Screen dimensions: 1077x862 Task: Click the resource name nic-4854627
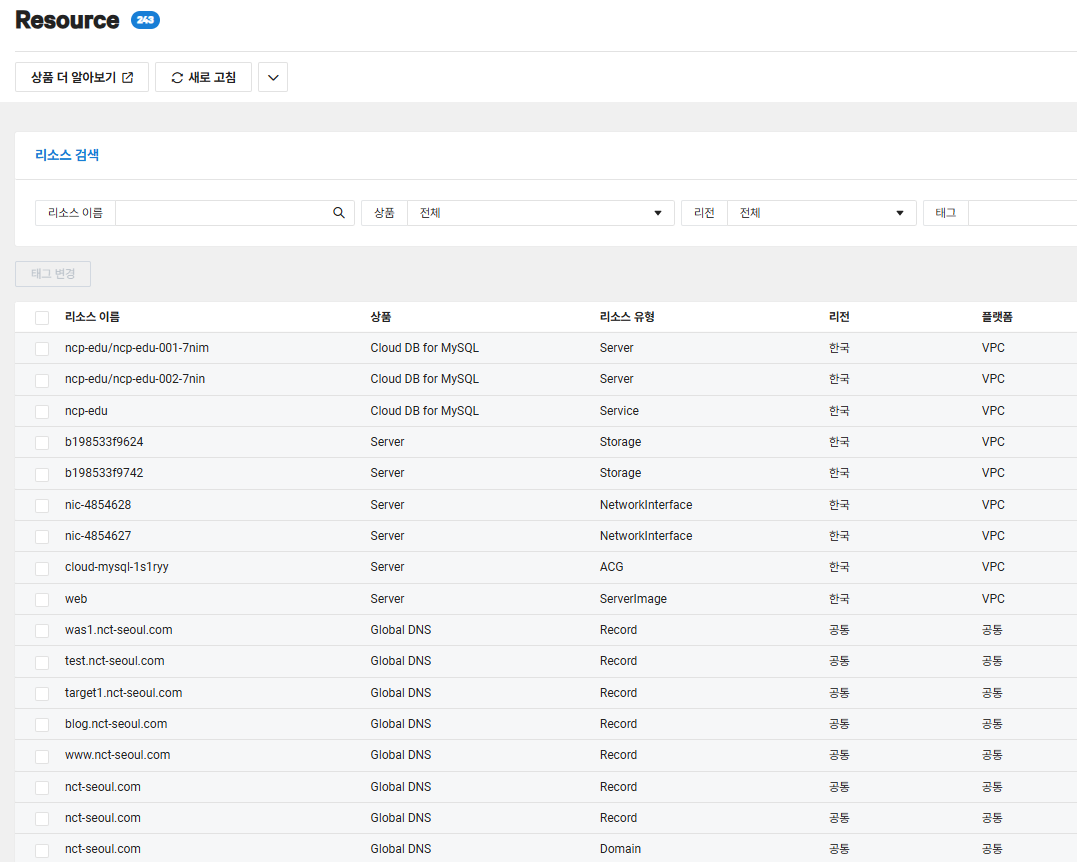pyautogui.click(x=98, y=536)
